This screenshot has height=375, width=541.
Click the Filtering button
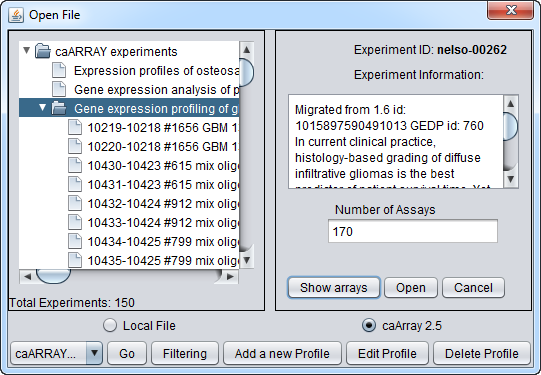click(185, 353)
